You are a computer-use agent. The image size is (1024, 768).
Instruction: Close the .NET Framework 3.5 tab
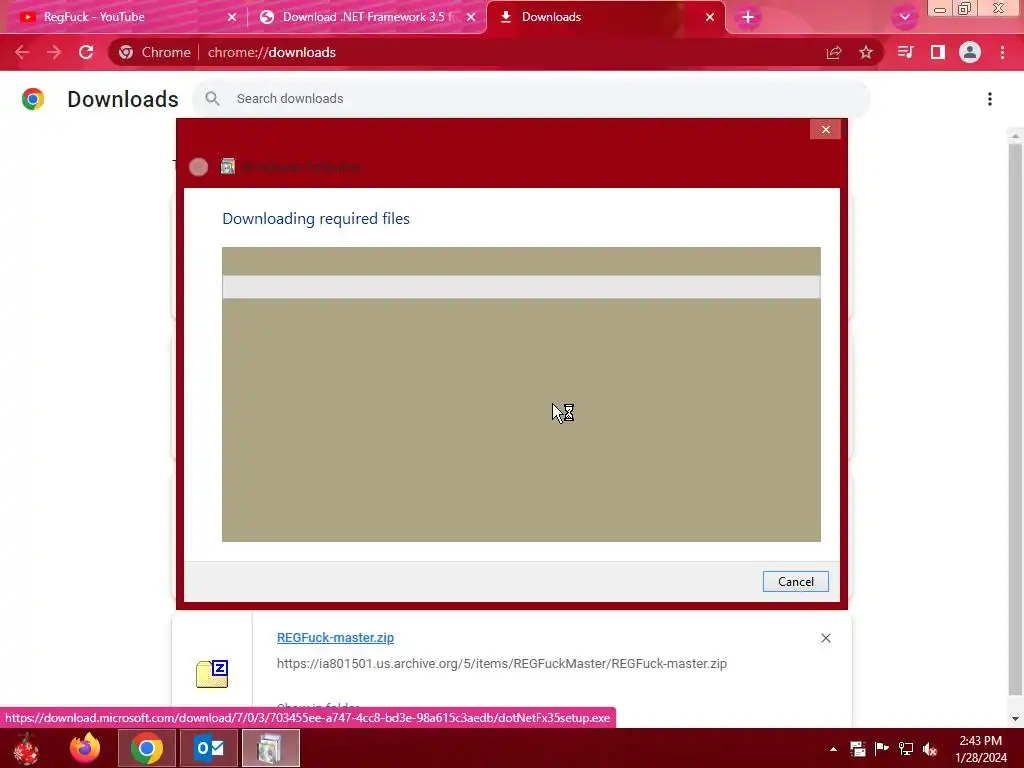click(x=471, y=17)
